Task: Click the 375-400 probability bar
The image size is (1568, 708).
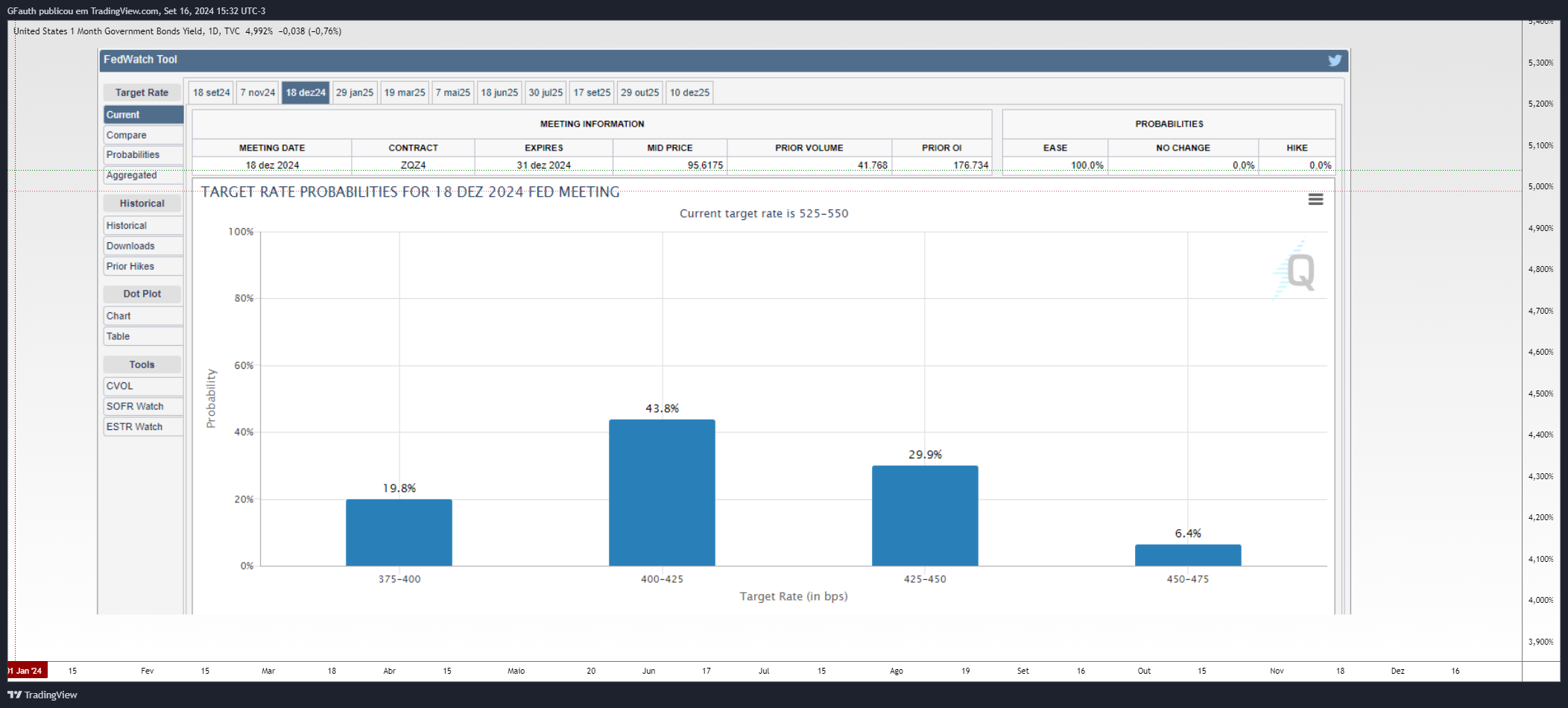Action: (399, 532)
